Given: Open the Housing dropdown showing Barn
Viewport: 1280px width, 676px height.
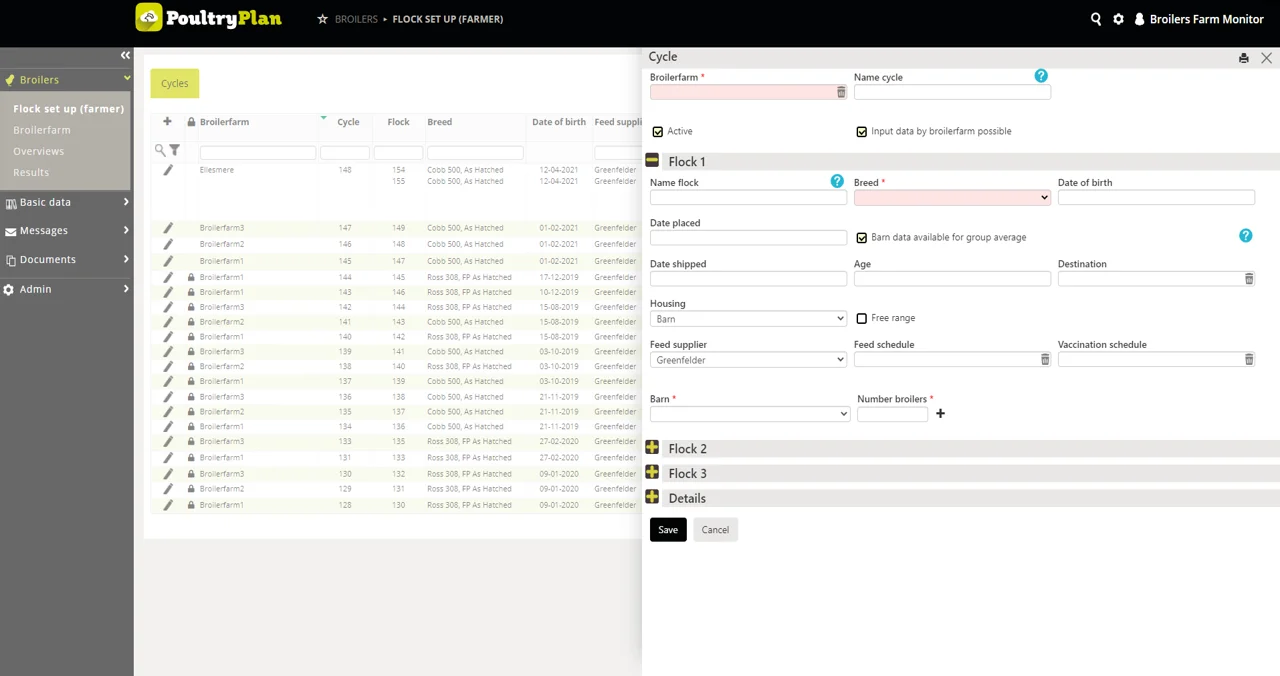Looking at the screenshot, I should pyautogui.click(x=748, y=319).
